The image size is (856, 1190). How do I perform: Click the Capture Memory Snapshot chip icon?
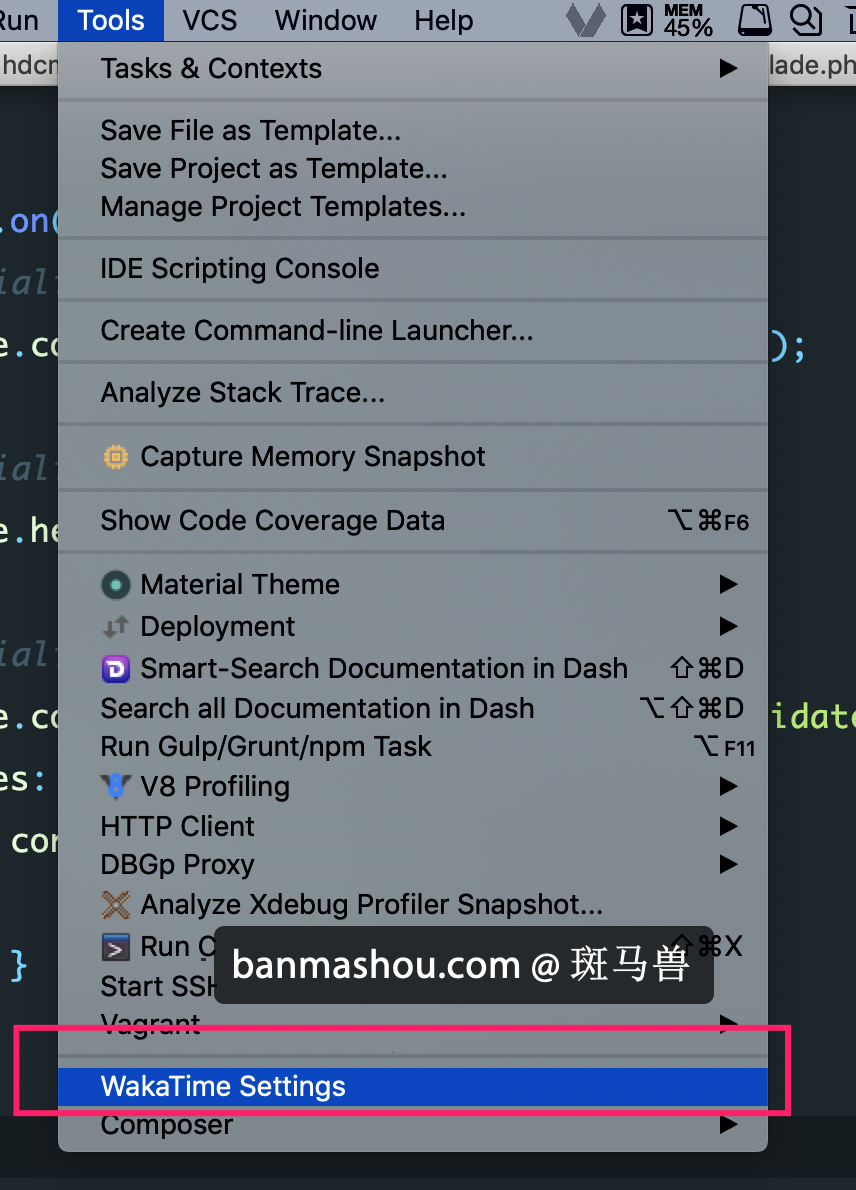click(x=115, y=456)
